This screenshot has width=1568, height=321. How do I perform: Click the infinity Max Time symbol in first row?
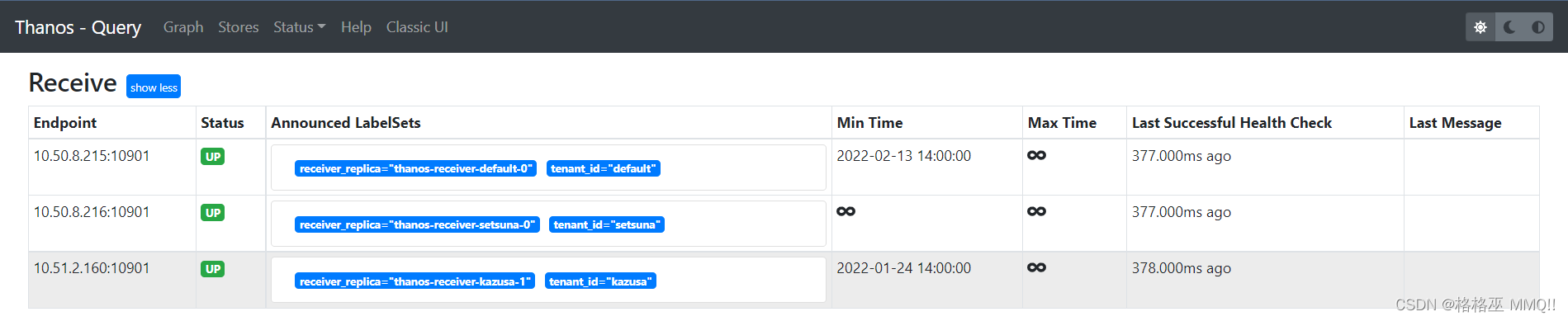coord(1037,155)
